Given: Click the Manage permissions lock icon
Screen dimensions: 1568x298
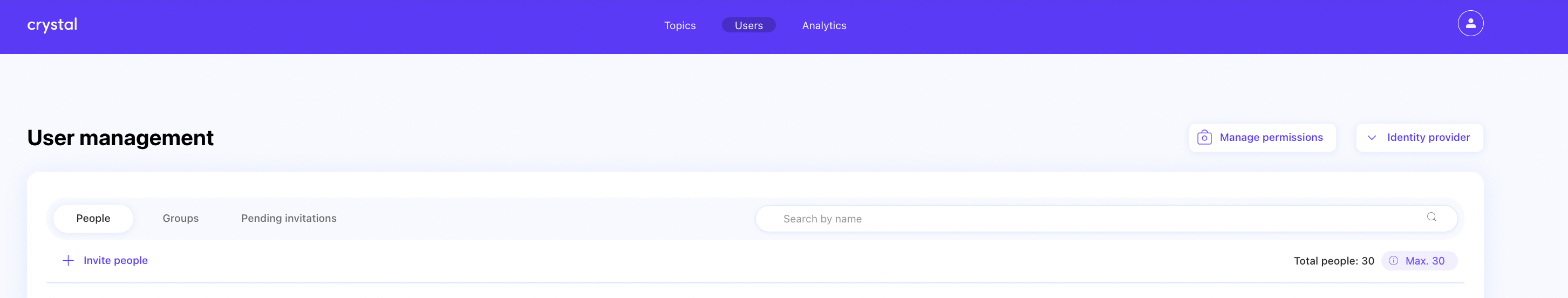Looking at the screenshot, I should tap(1204, 138).
